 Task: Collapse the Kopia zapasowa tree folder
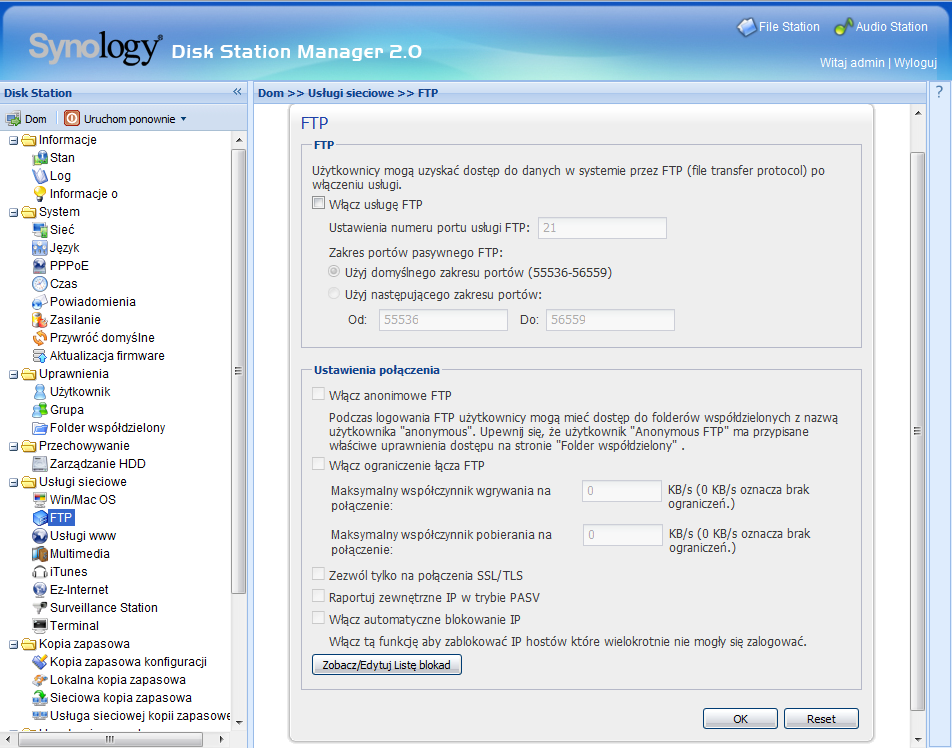click(13, 645)
